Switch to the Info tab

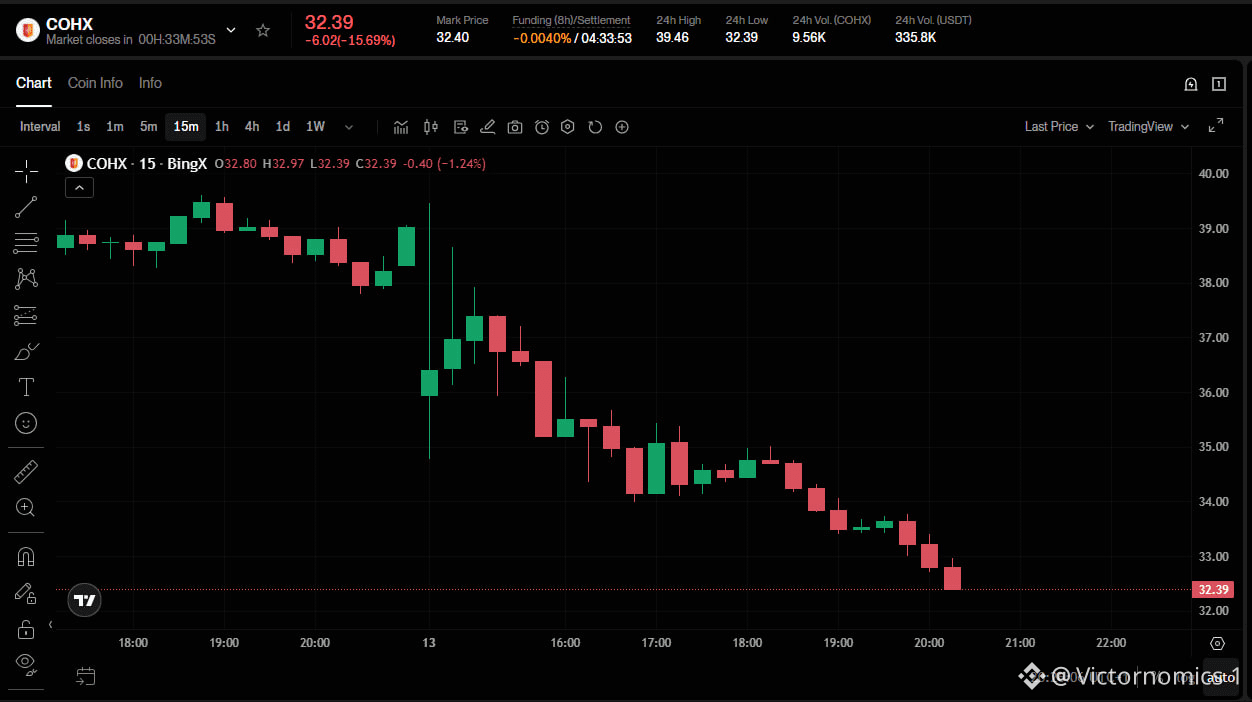pyautogui.click(x=150, y=83)
